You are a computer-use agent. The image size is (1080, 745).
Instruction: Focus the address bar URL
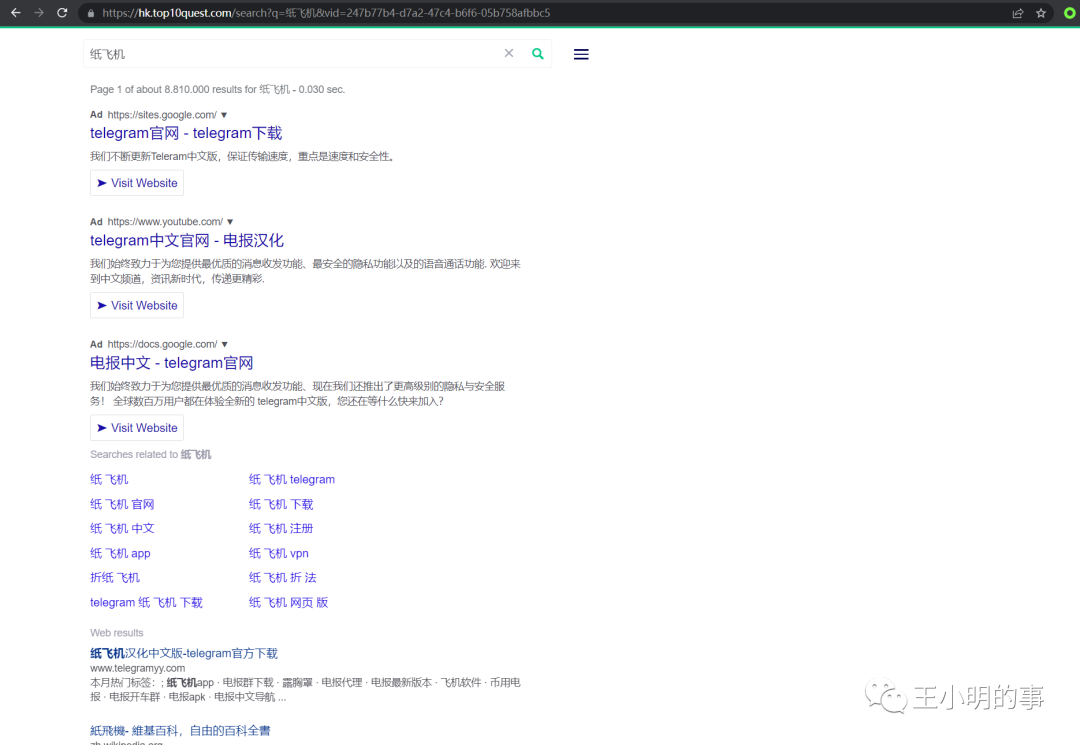click(326, 13)
